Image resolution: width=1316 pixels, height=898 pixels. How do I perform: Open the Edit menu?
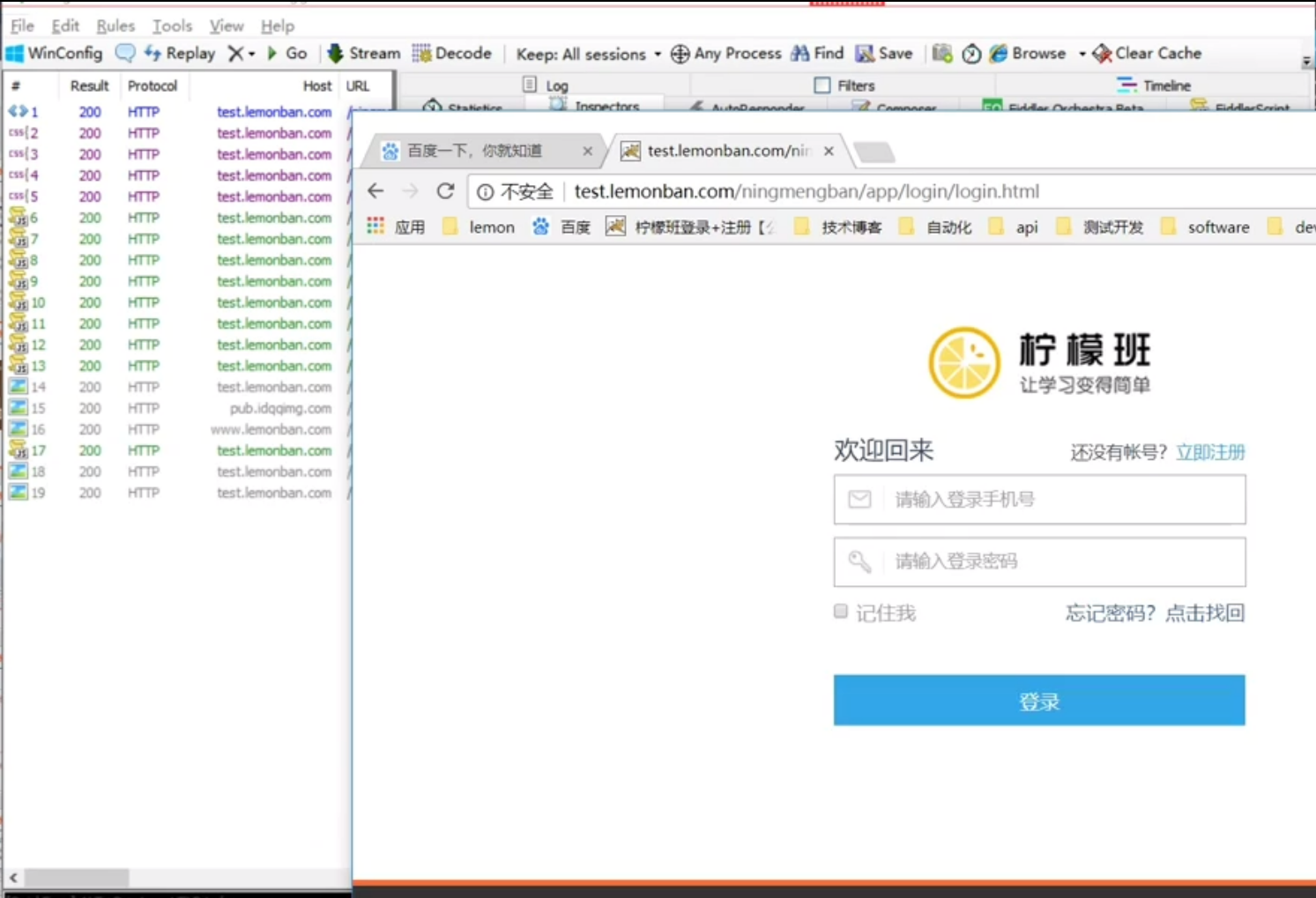pyautogui.click(x=65, y=26)
